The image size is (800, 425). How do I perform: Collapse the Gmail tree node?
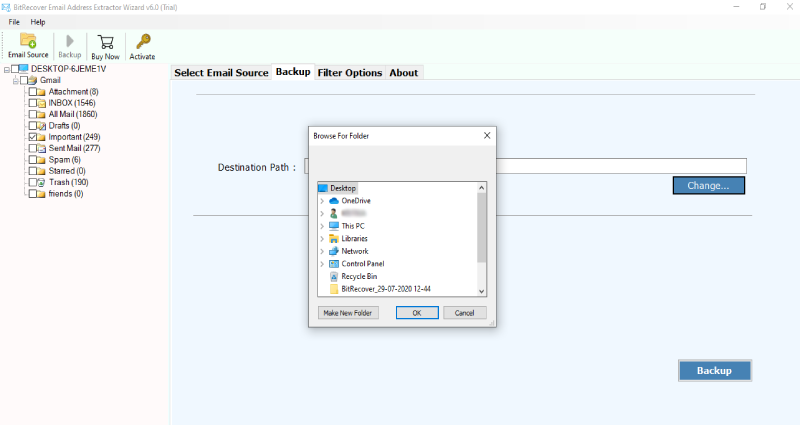pos(16,81)
